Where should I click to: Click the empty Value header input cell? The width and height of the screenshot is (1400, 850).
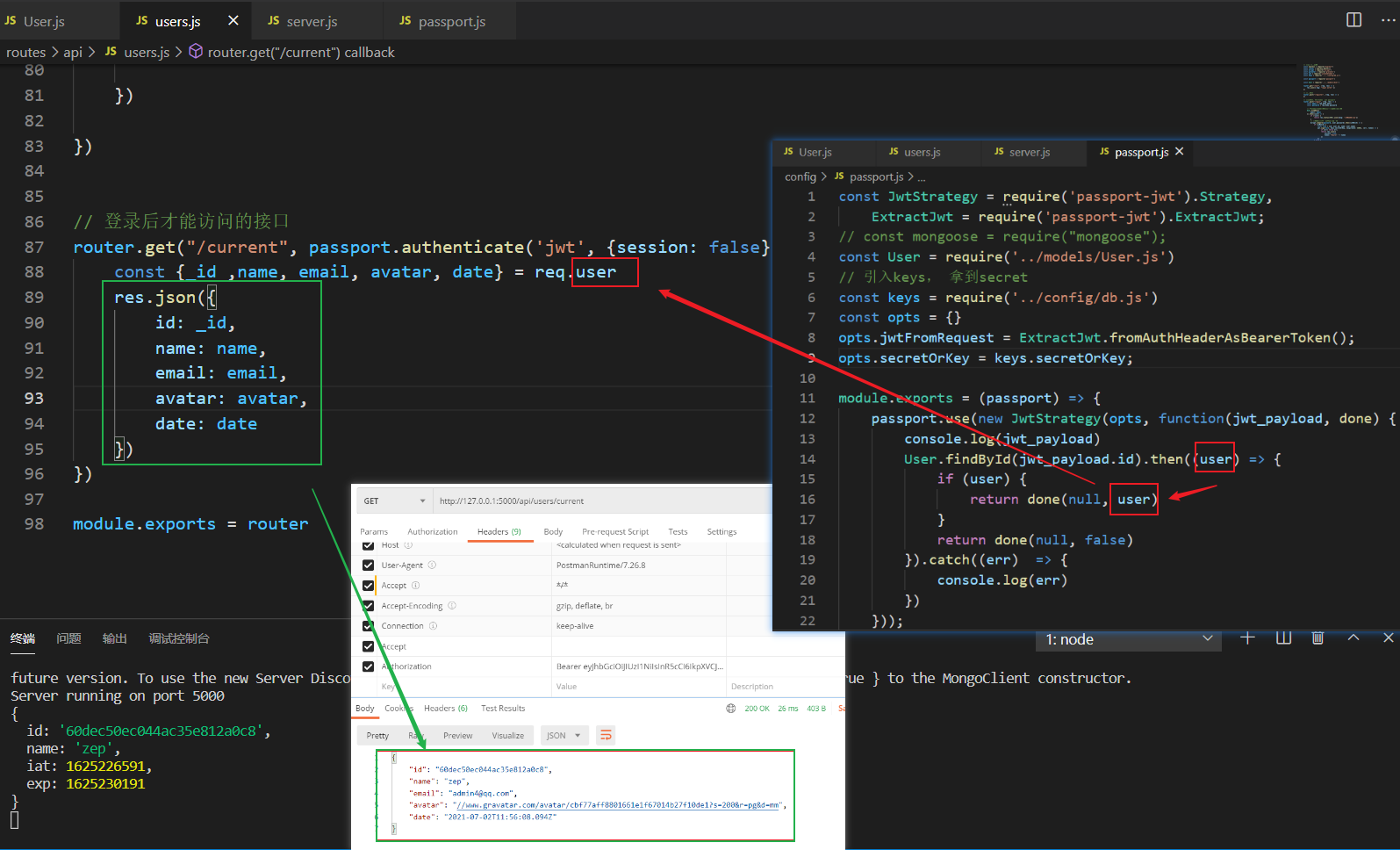[x=638, y=687]
